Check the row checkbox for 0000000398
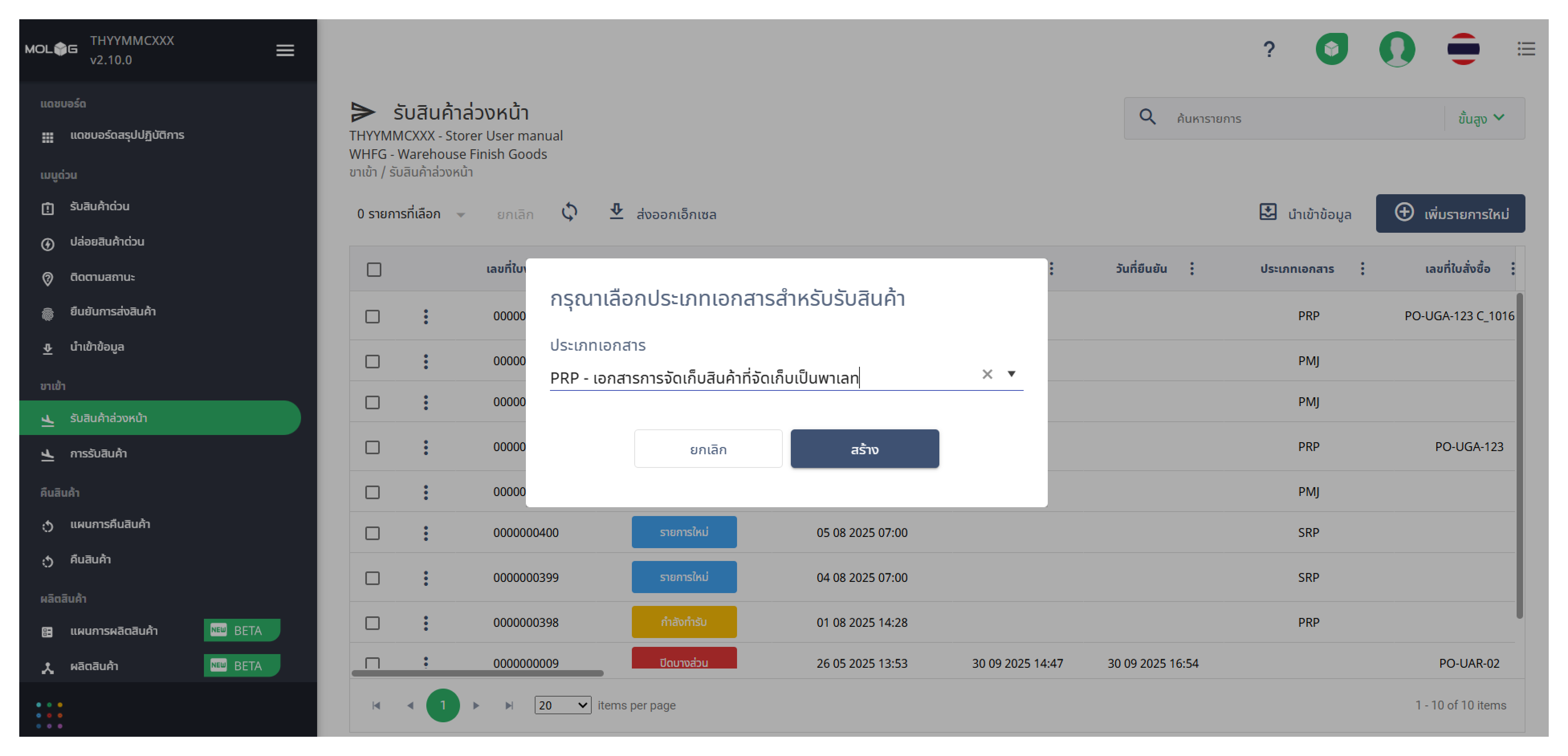Screen dimensions: 1568x756 pyautogui.click(x=373, y=623)
